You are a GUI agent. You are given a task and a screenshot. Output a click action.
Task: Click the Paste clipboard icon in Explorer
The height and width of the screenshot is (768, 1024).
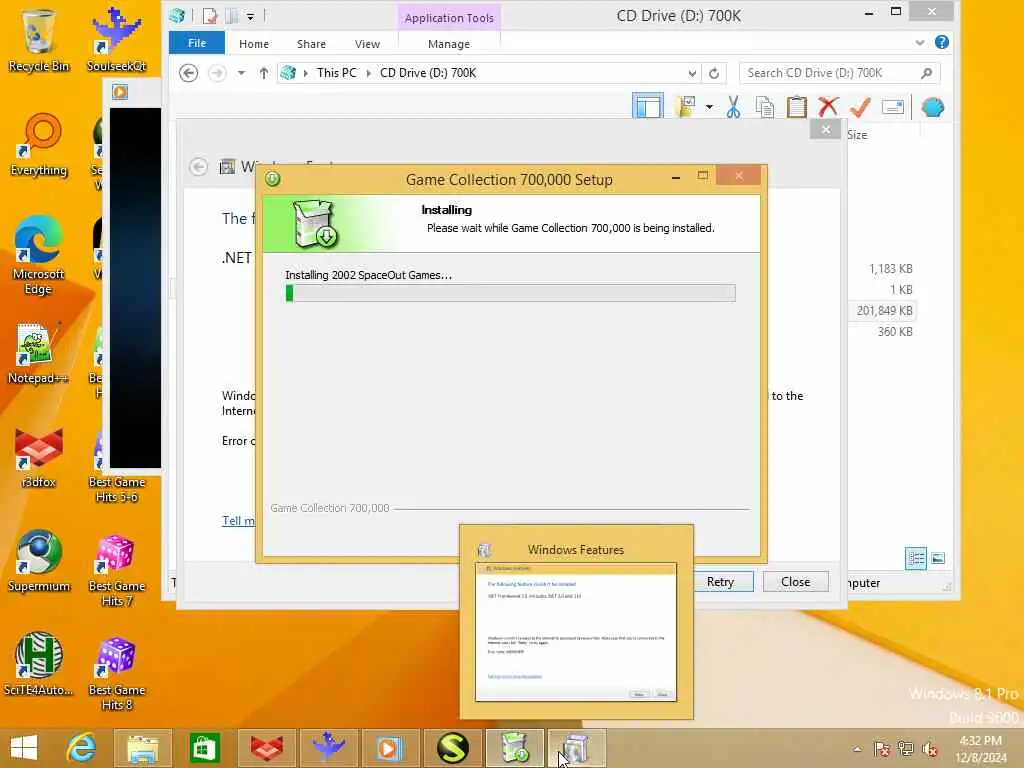tap(796, 107)
